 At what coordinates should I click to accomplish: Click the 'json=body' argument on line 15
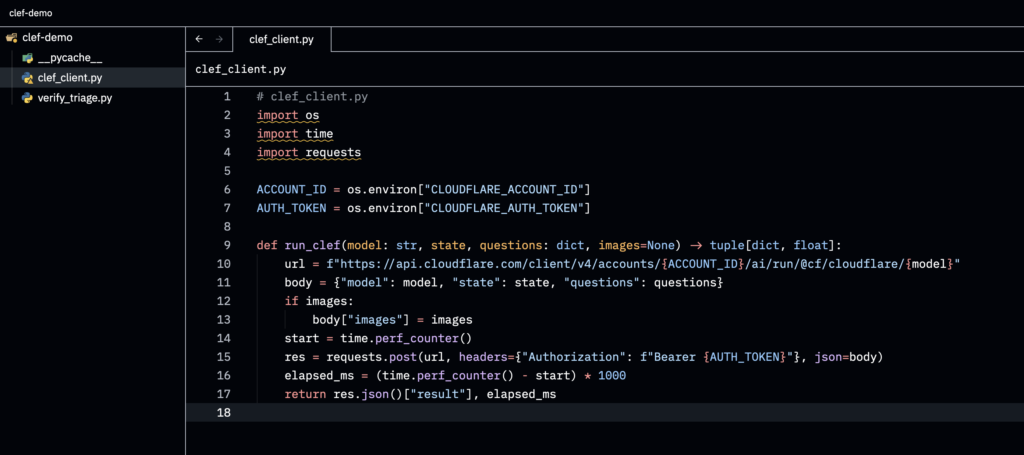(845, 357)
